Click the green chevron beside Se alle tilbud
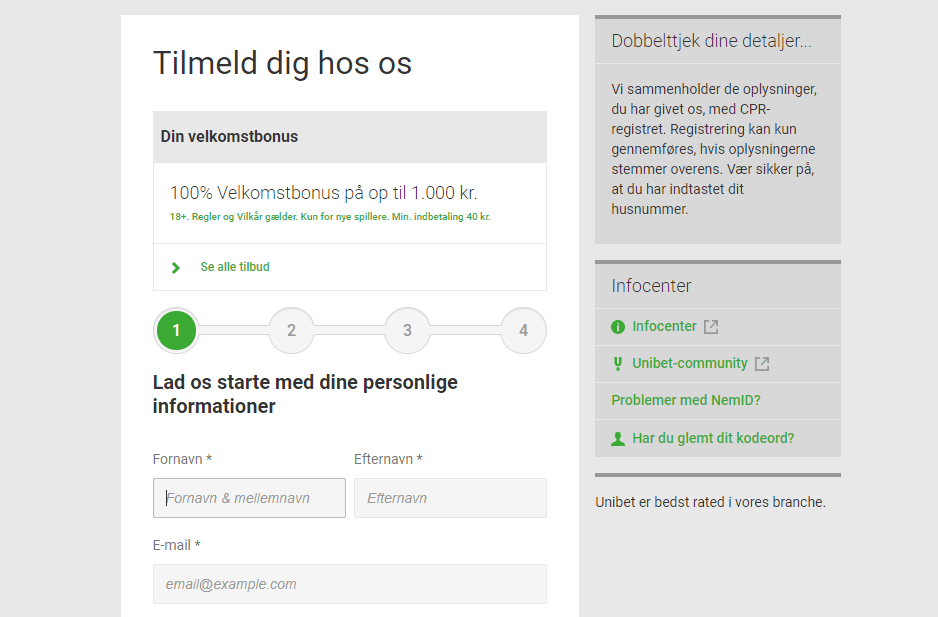This screenshot has width=938, height=617. tap(175, 268)
